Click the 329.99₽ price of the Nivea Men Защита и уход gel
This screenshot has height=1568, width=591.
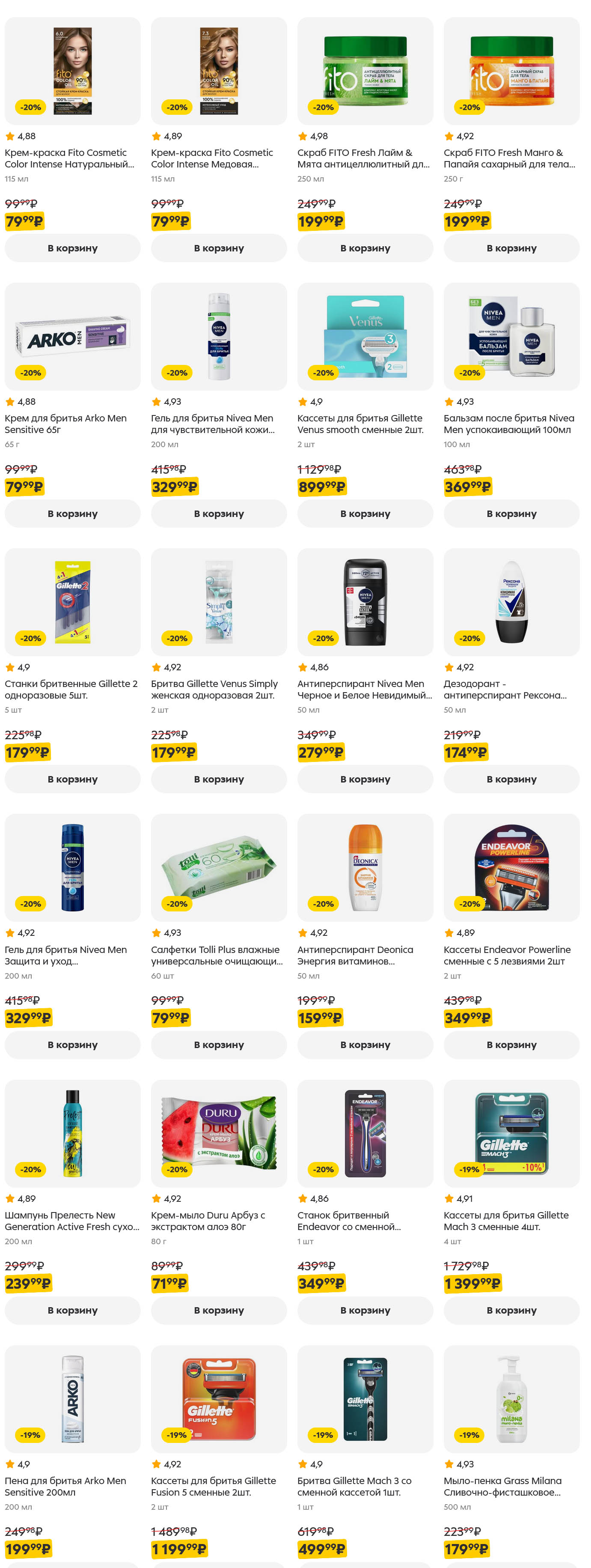[x=29, y=1018]
